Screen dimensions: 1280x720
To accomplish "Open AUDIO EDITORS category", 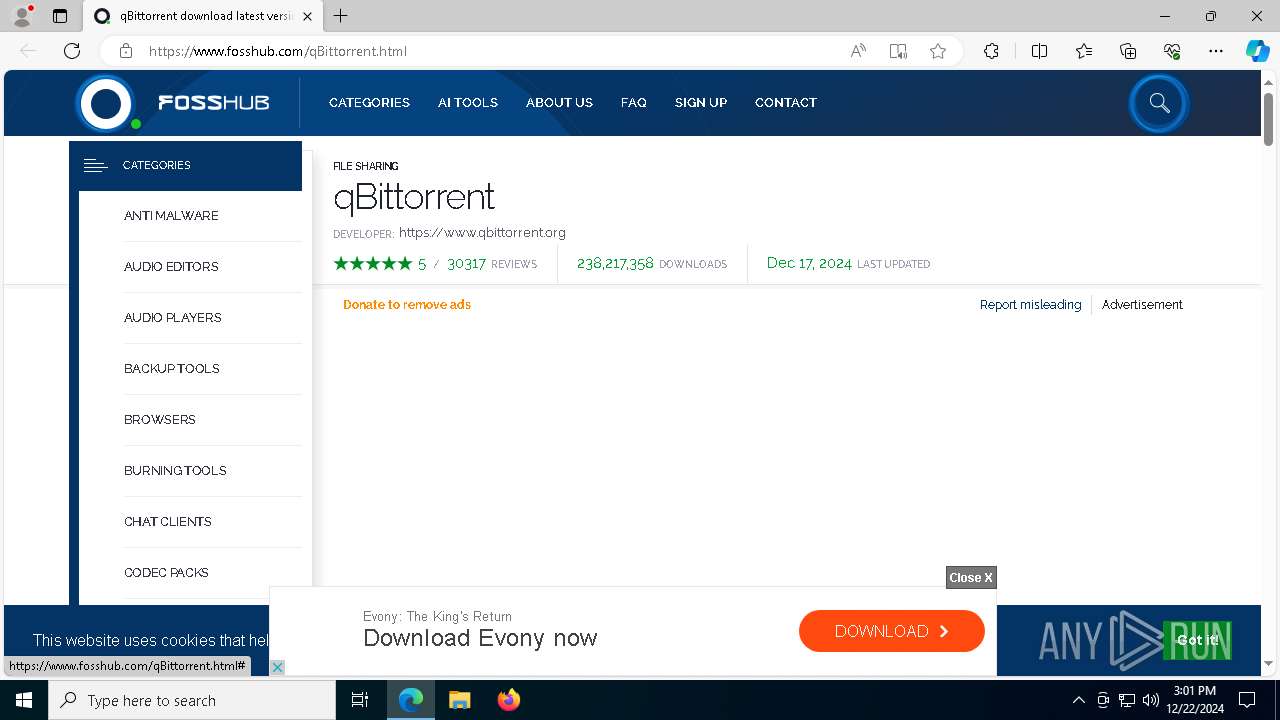I will [171, 267].
